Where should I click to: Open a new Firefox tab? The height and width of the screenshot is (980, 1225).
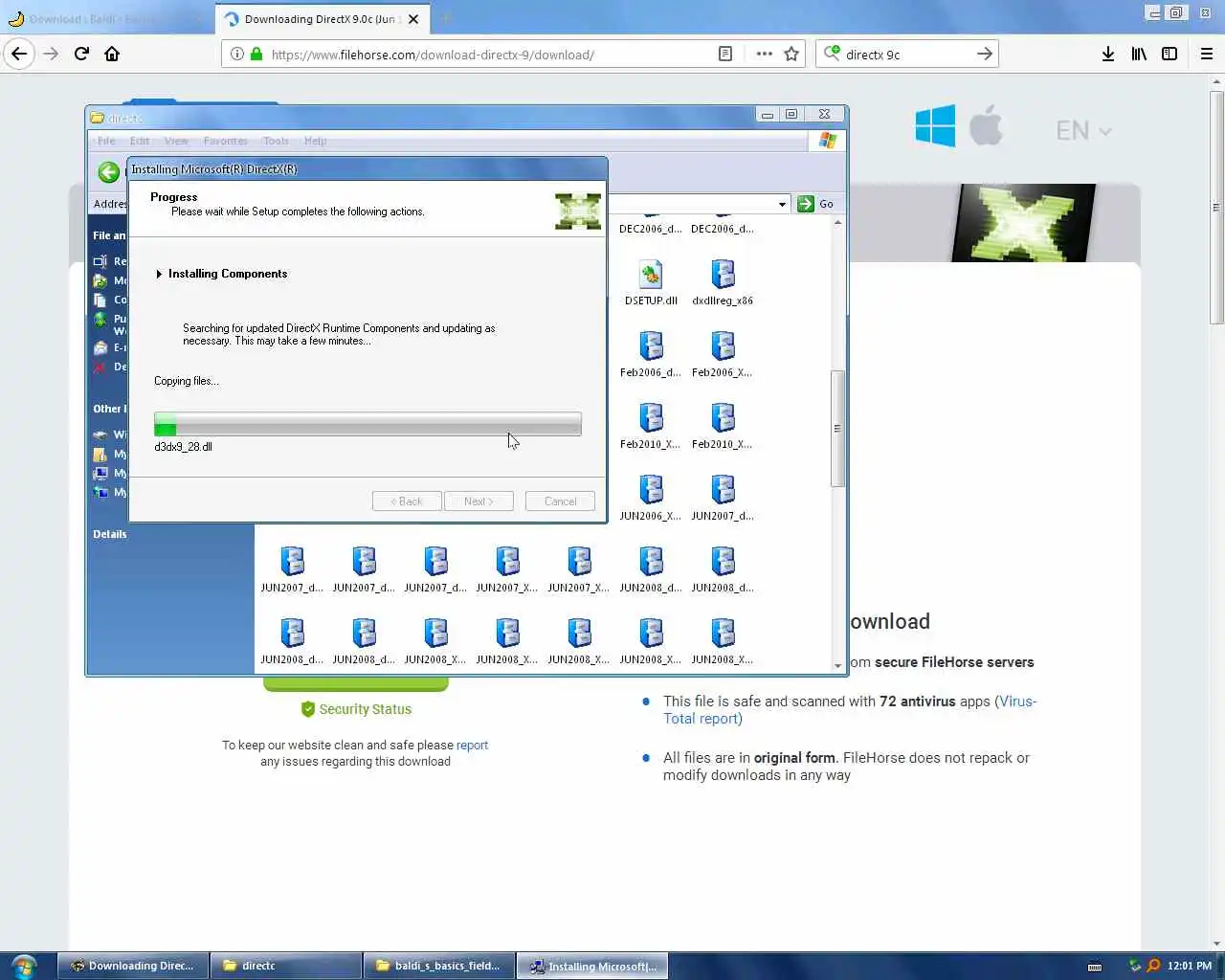click(445, 18)
